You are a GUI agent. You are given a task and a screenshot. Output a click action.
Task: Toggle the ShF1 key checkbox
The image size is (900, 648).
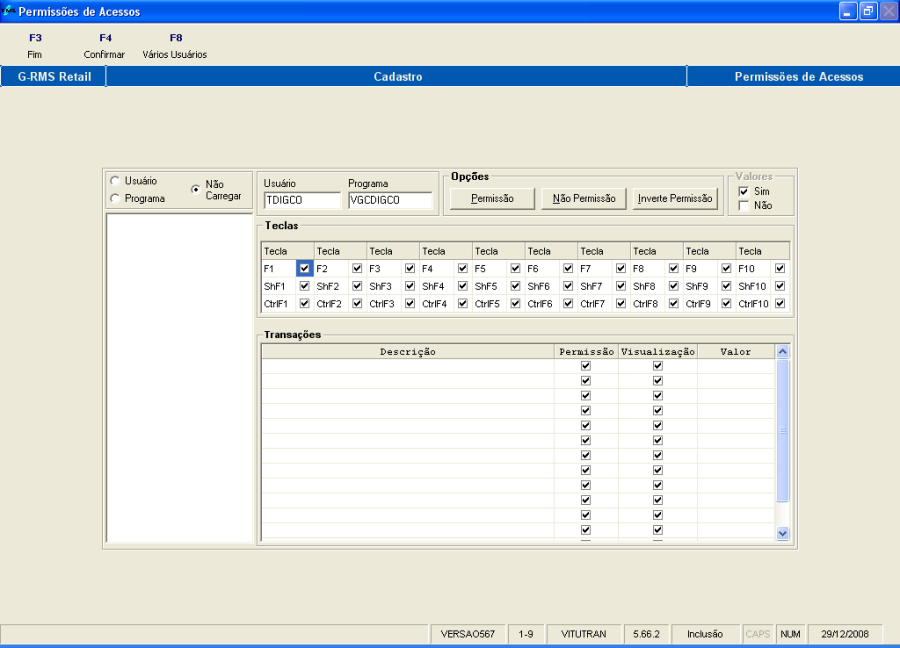tap(304, 286)
